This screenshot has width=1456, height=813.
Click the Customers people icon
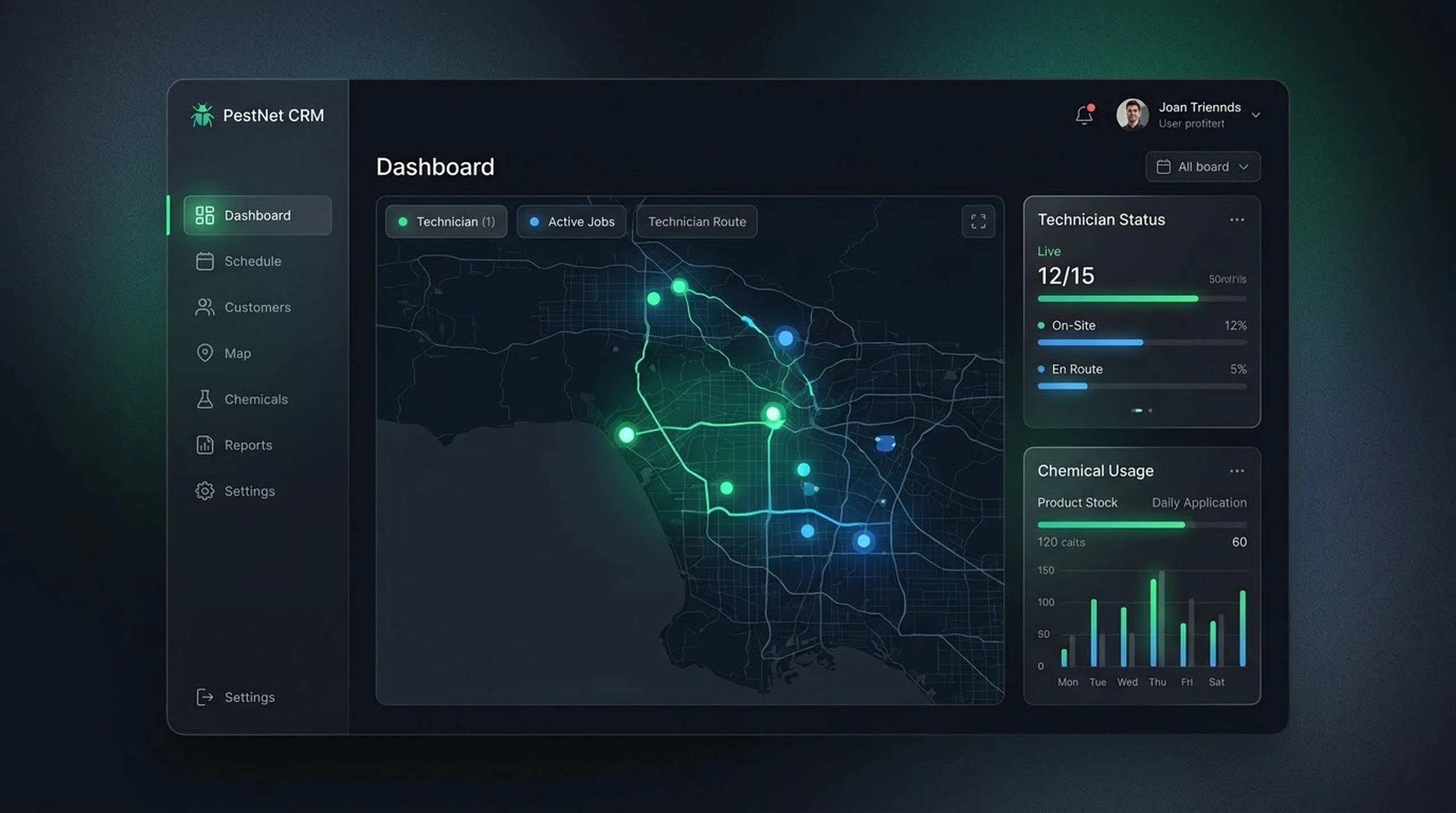tap(205, 307)
